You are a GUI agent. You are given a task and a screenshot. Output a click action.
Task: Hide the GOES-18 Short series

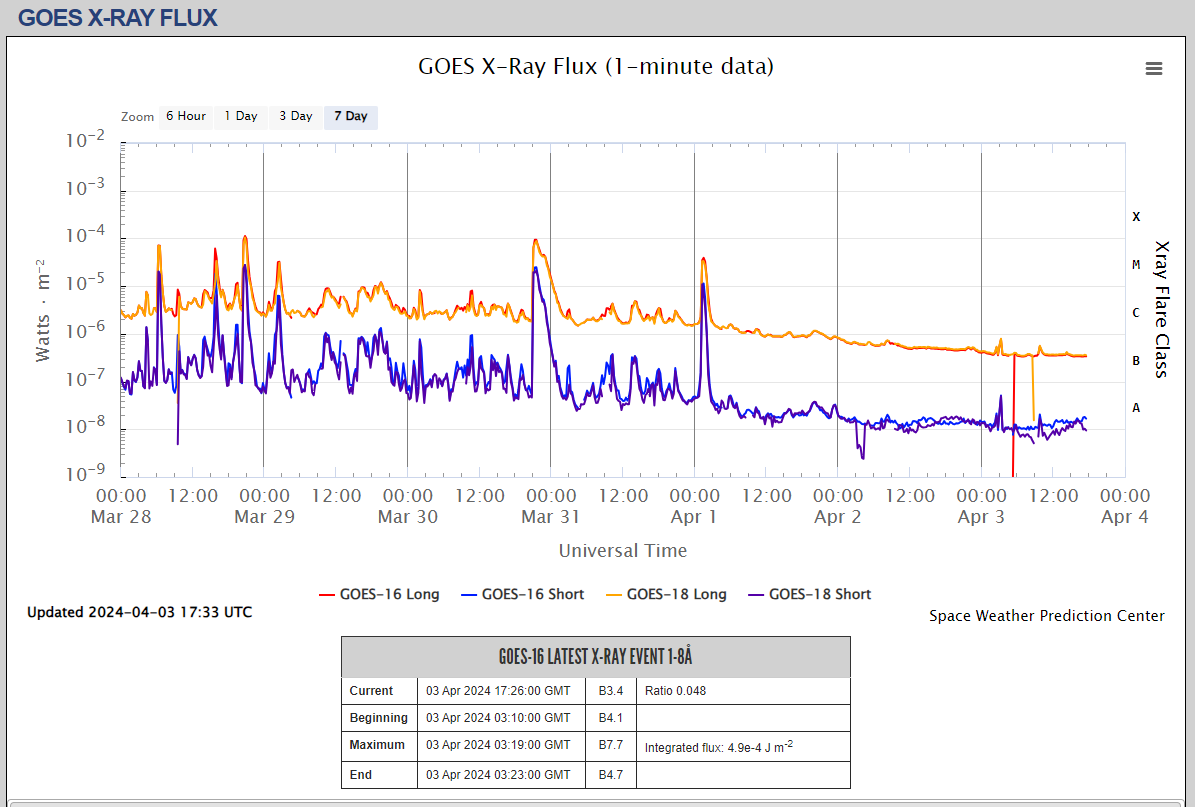click(809, 594)
